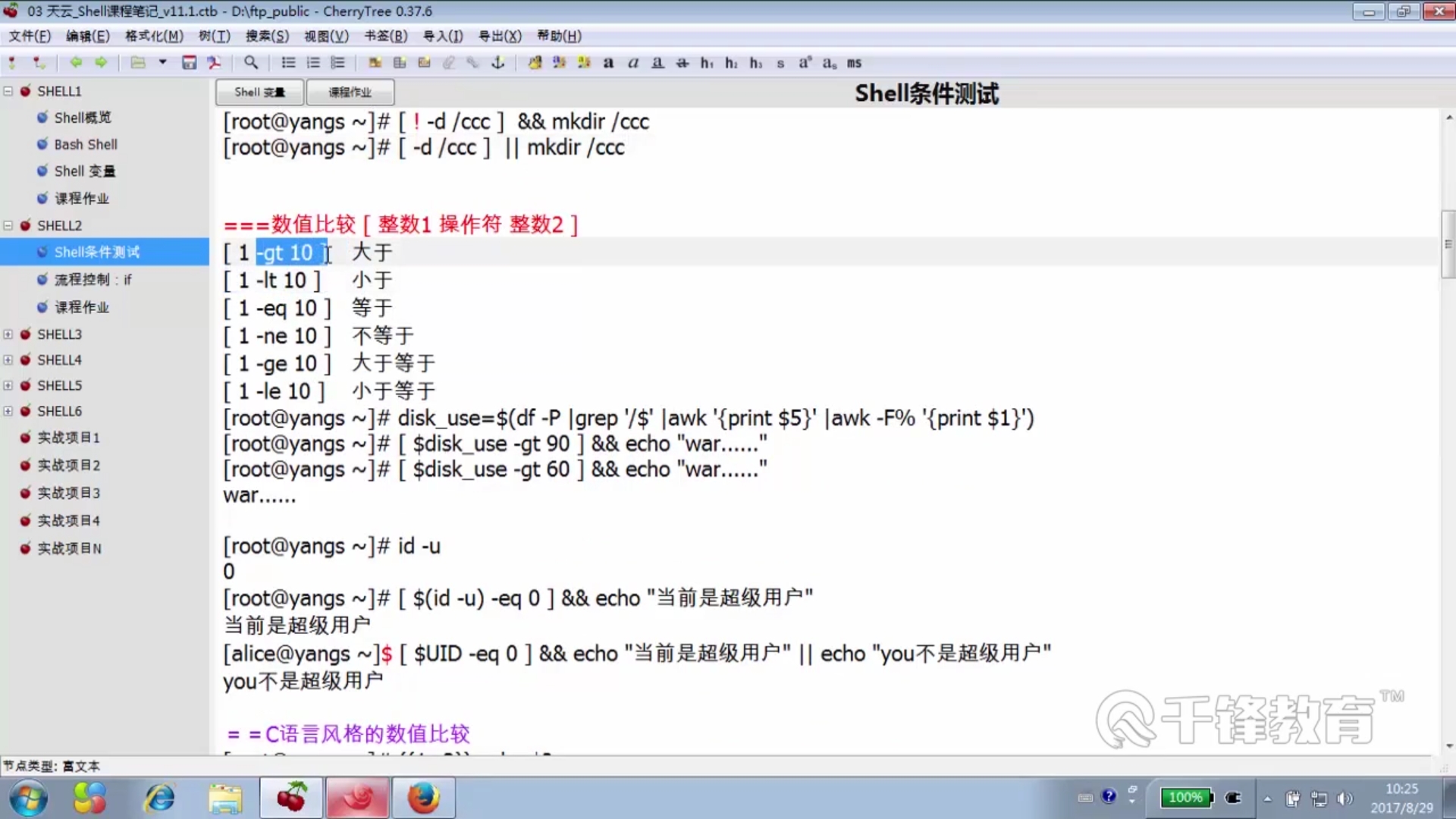Viewport: 1456px width, 819px height.
Task: Click the save file icon
Action: [x=189, y=63]
